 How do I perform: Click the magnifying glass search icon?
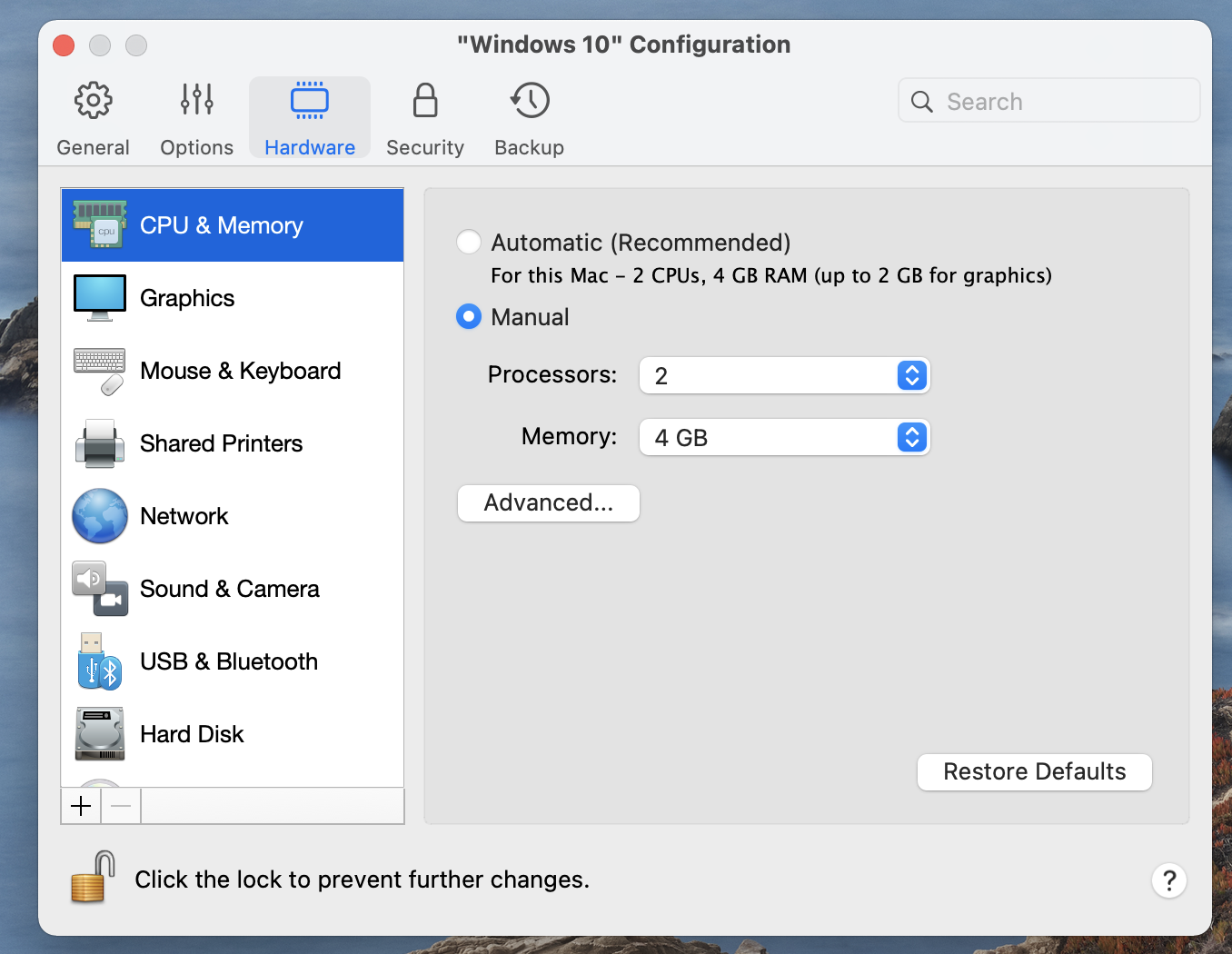(x=922, y=102)
